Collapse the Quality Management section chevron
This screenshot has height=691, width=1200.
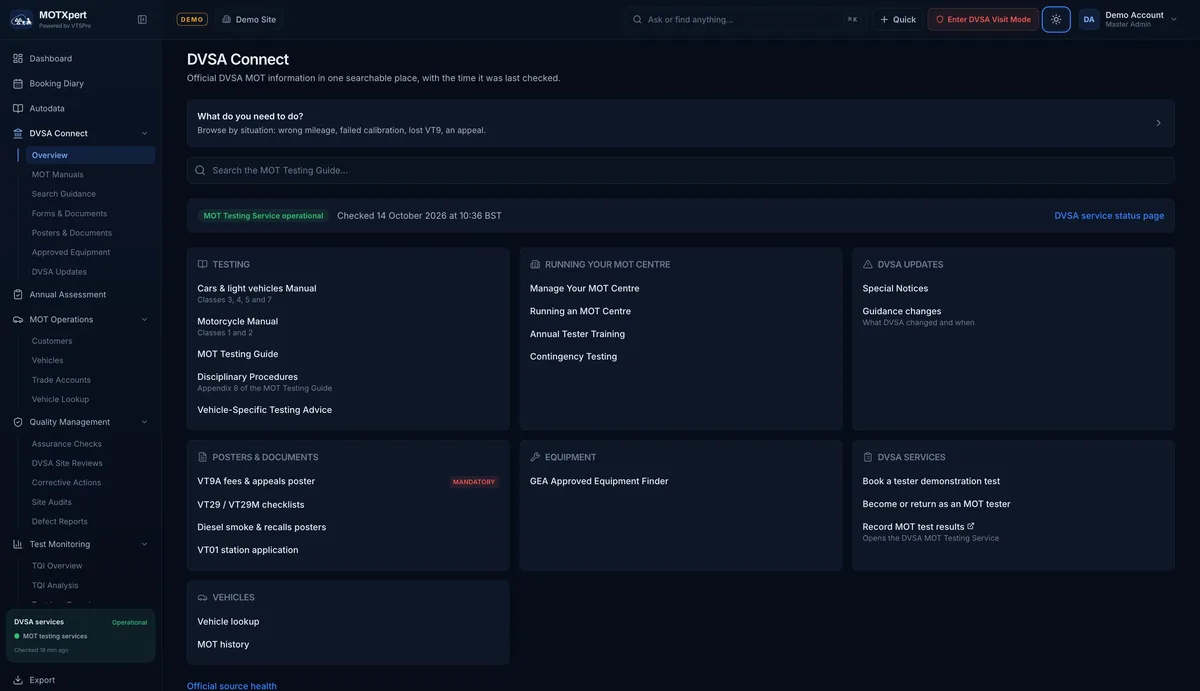coord(145,422)
